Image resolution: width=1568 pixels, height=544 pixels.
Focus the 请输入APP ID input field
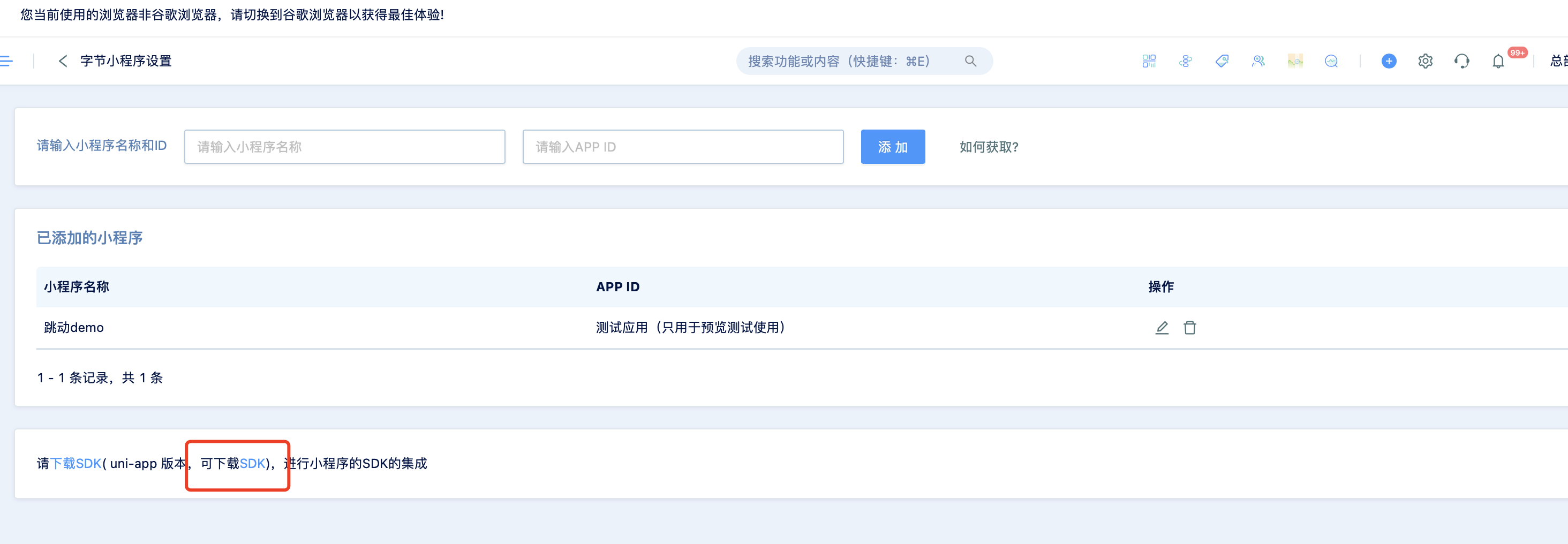[x=682, y=147]
